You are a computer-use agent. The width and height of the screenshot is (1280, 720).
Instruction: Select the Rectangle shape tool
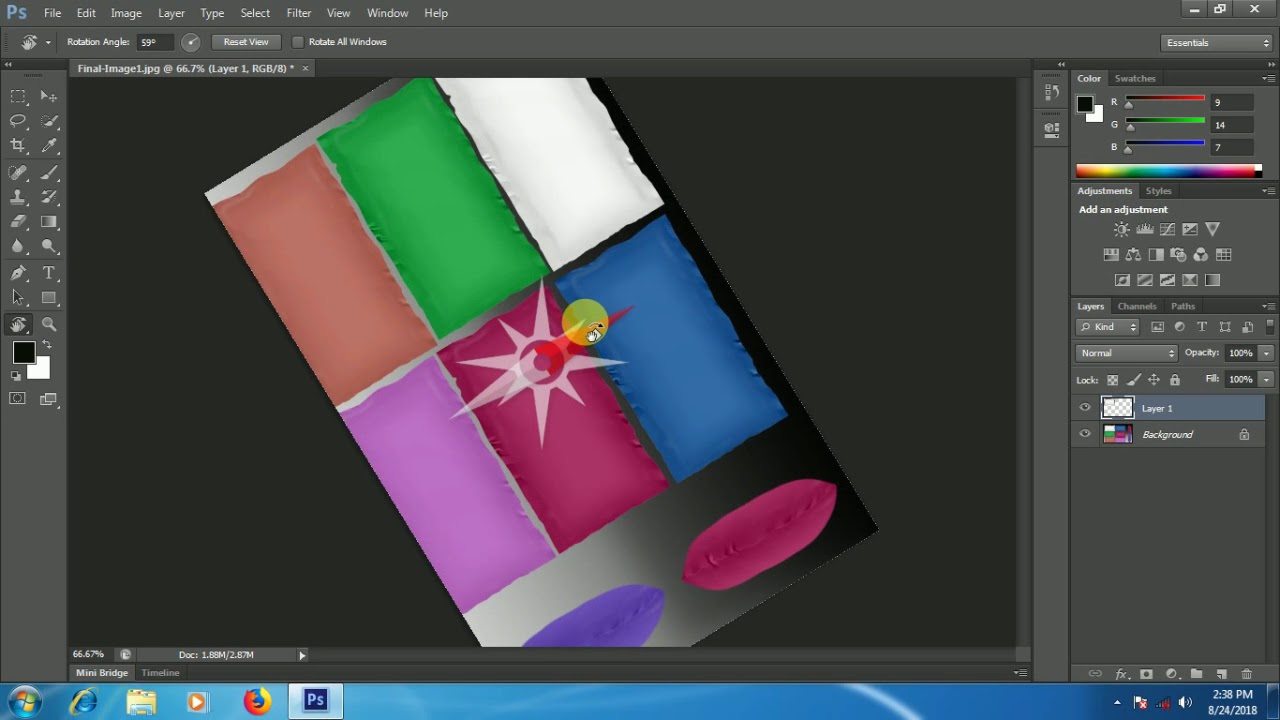point(48,297)
